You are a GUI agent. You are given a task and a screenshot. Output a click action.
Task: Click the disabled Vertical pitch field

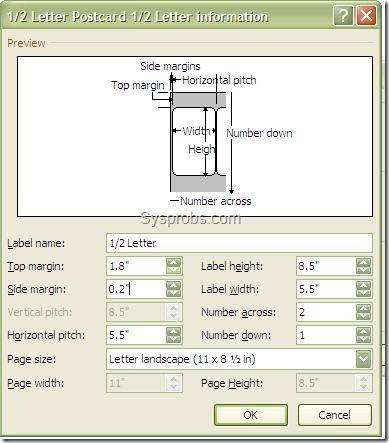(144, 312)
